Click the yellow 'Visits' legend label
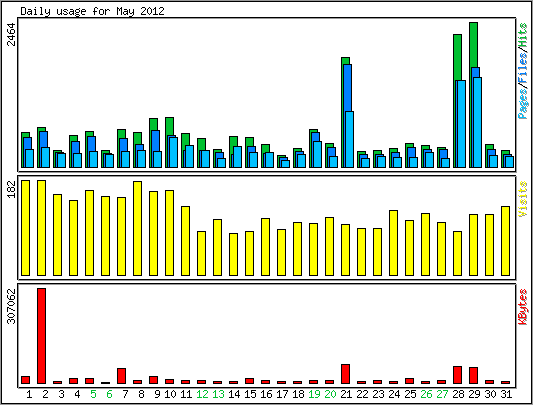 (523, 199)
